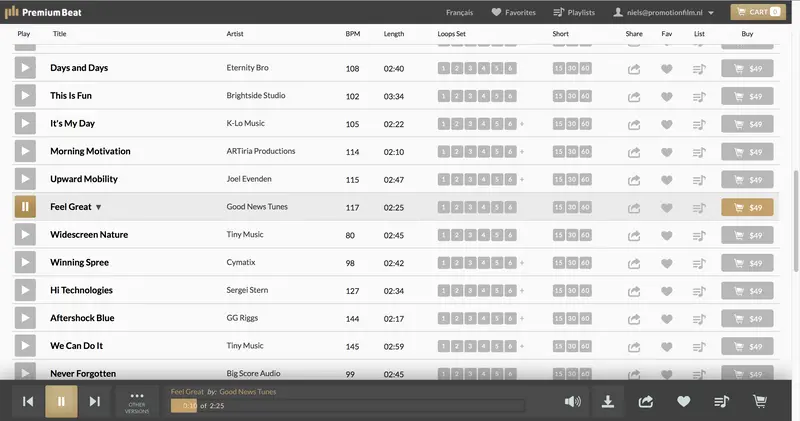Play the track Winning Spree
800x421 pixels.
[x=25, y=262]
